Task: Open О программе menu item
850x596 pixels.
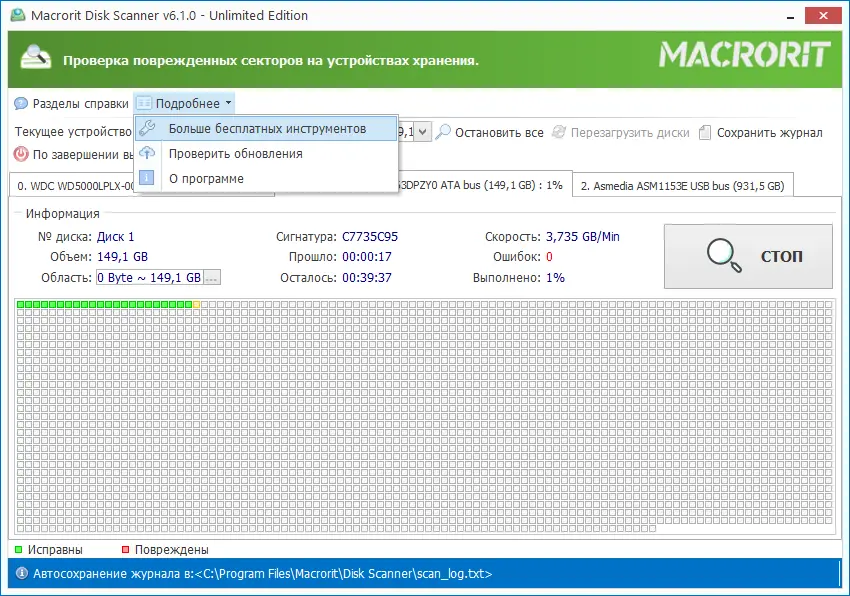Action: coord(266,178)
